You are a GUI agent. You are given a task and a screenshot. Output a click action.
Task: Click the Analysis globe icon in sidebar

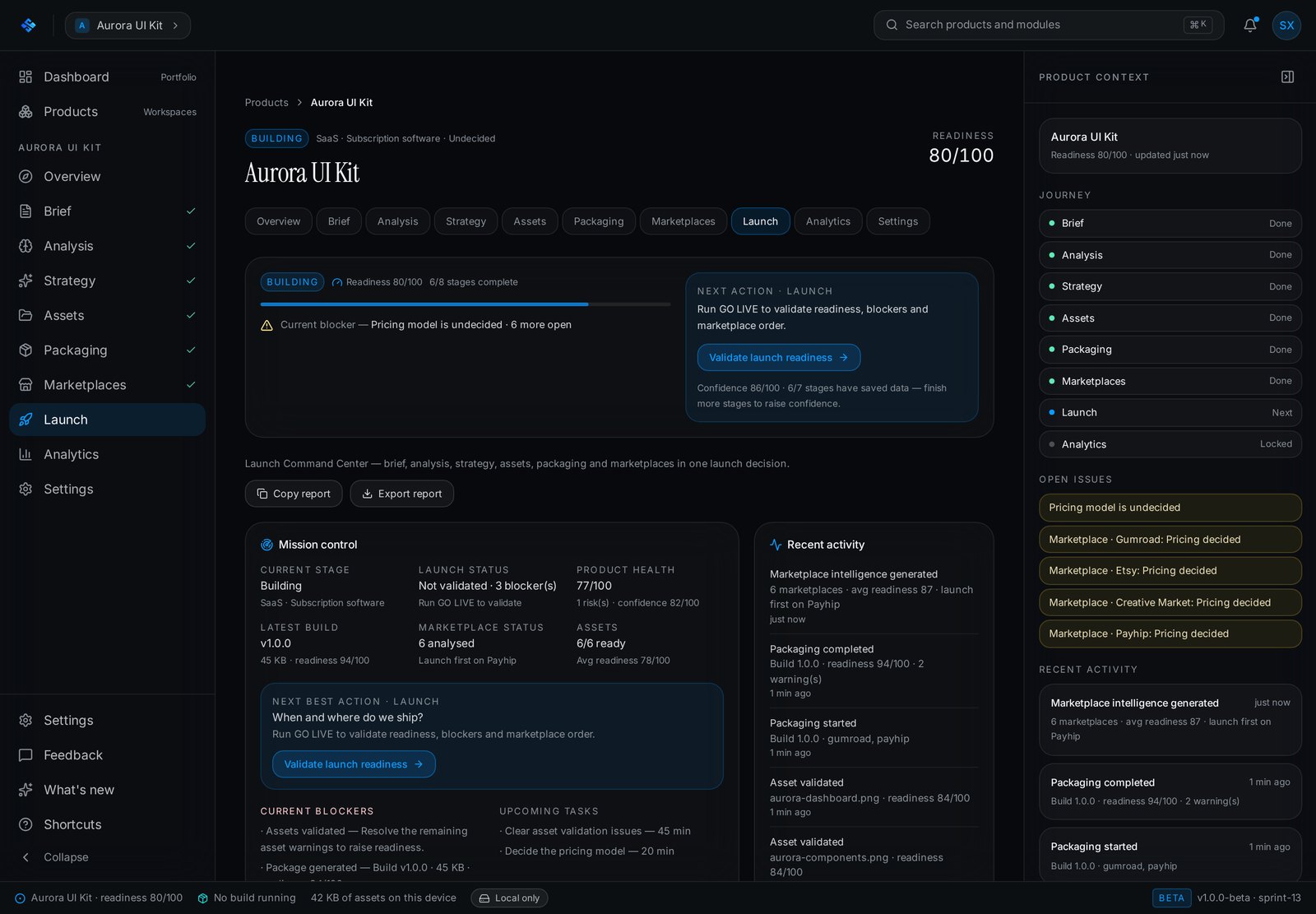(25, 246)
